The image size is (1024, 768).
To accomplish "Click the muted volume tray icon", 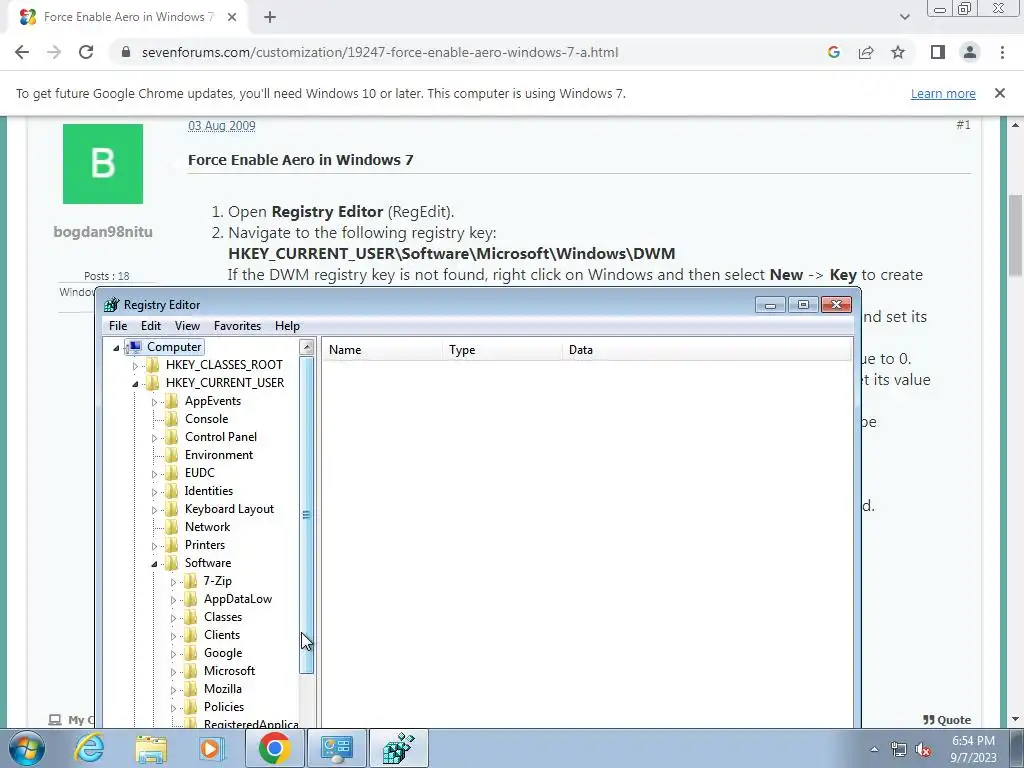I will (x=923, y=750).
